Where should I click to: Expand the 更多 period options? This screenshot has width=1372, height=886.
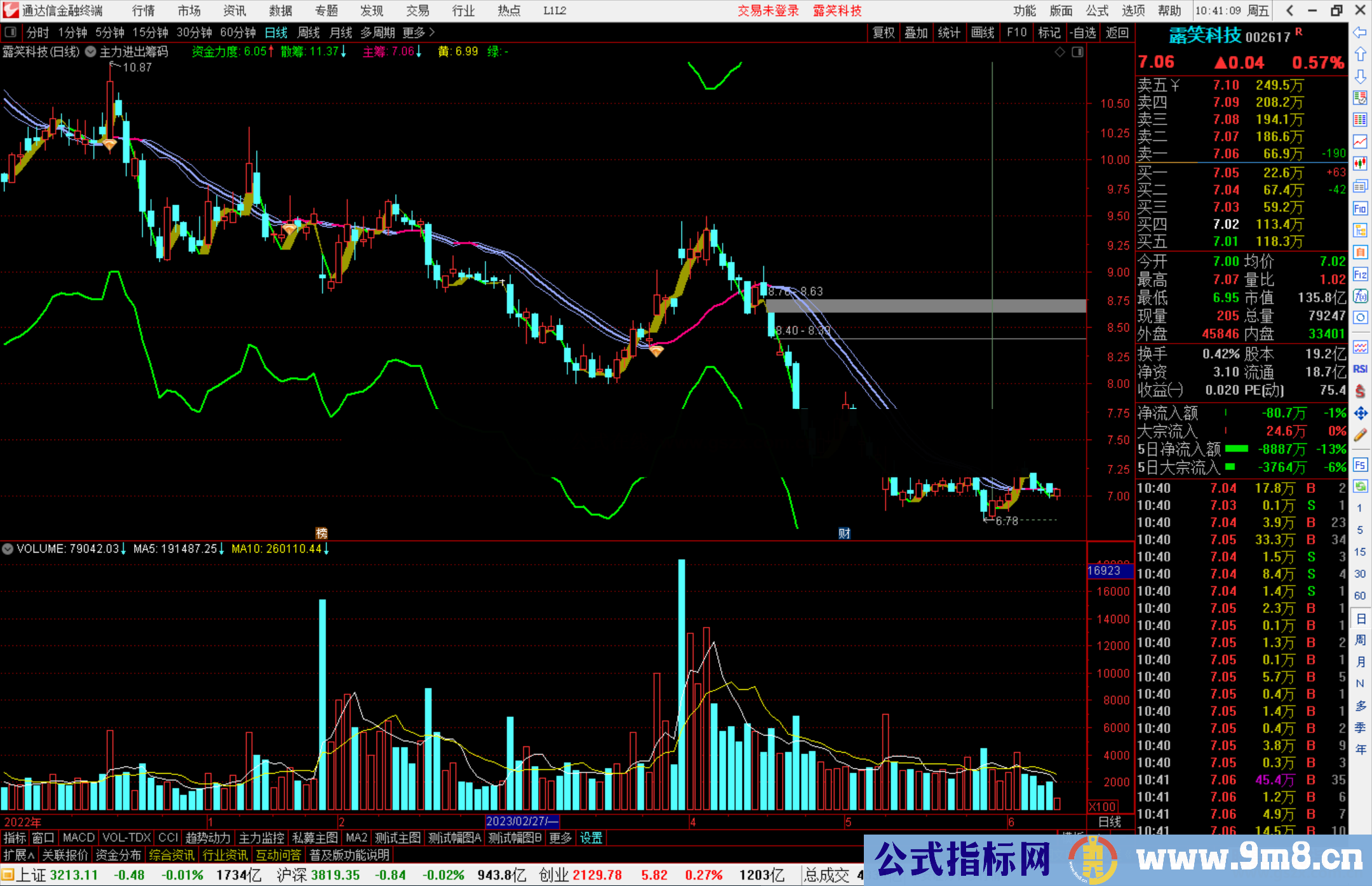tap(419, 32)
